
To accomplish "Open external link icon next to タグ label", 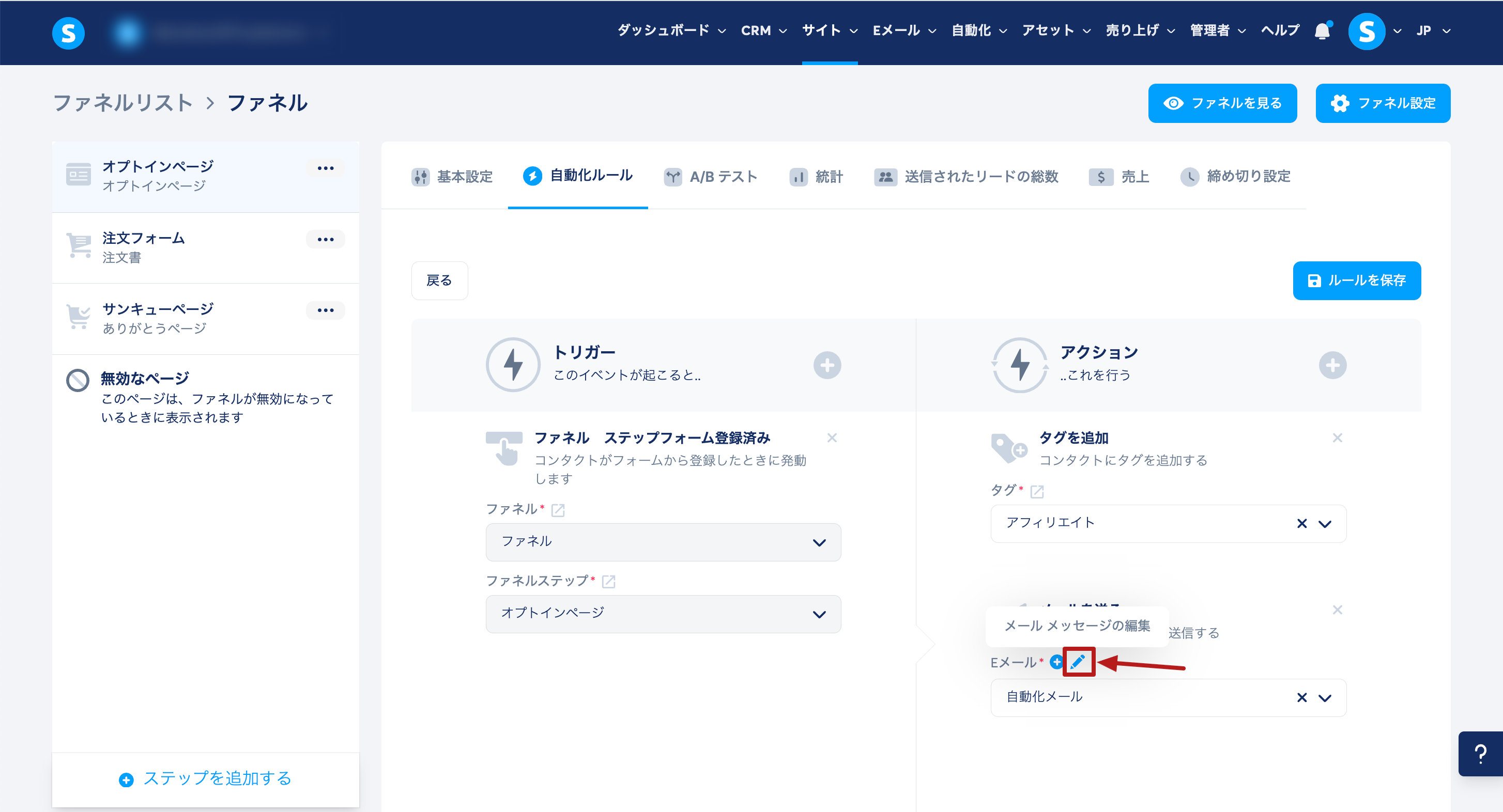I will 1037,491.
